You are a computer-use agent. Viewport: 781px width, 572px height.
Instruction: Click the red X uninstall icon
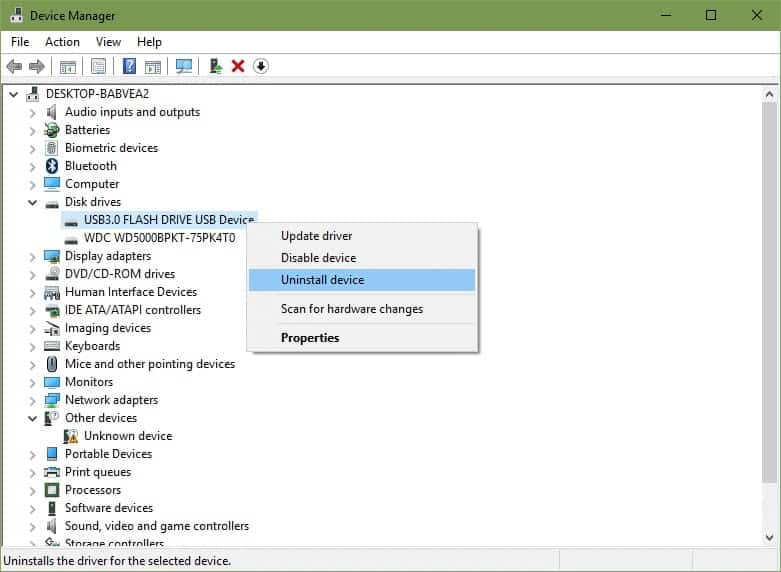[x=238, y=66]
